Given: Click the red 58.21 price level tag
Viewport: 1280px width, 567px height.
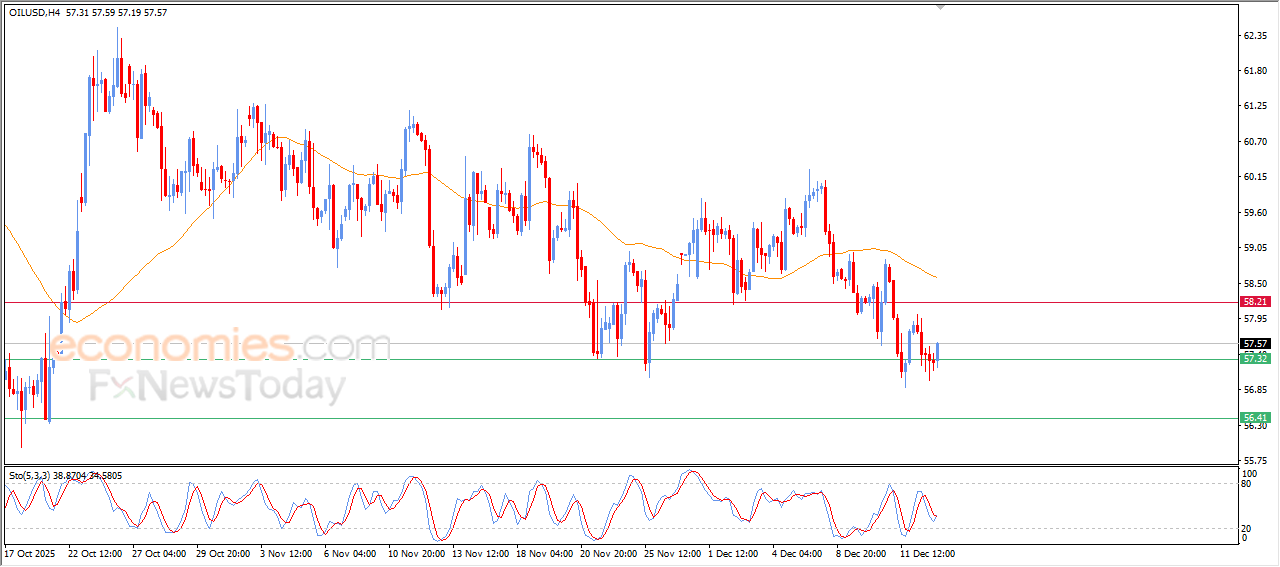Looking at the screenshot, I should pos(1255,301).
